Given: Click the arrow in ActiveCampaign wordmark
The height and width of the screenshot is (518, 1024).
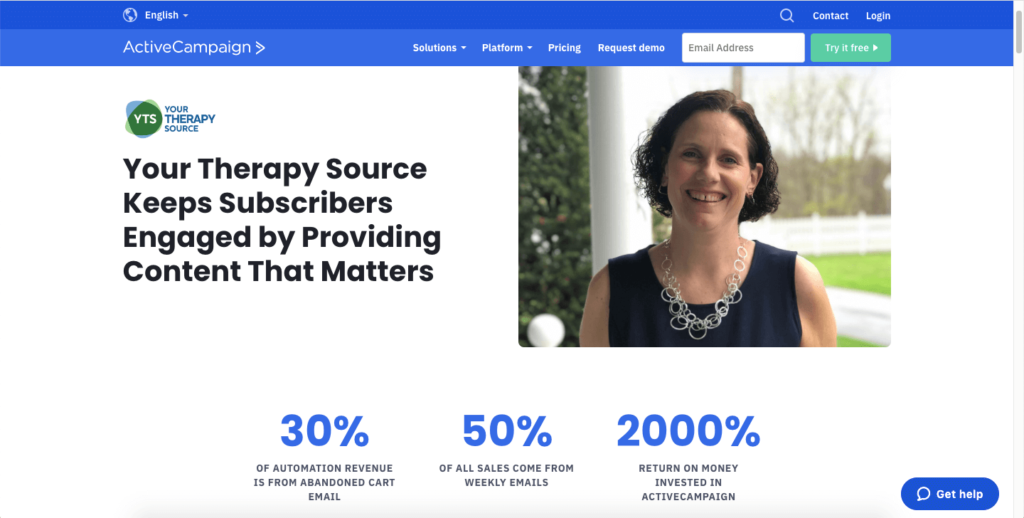Looking at the screenshot, I should [260, 48].
